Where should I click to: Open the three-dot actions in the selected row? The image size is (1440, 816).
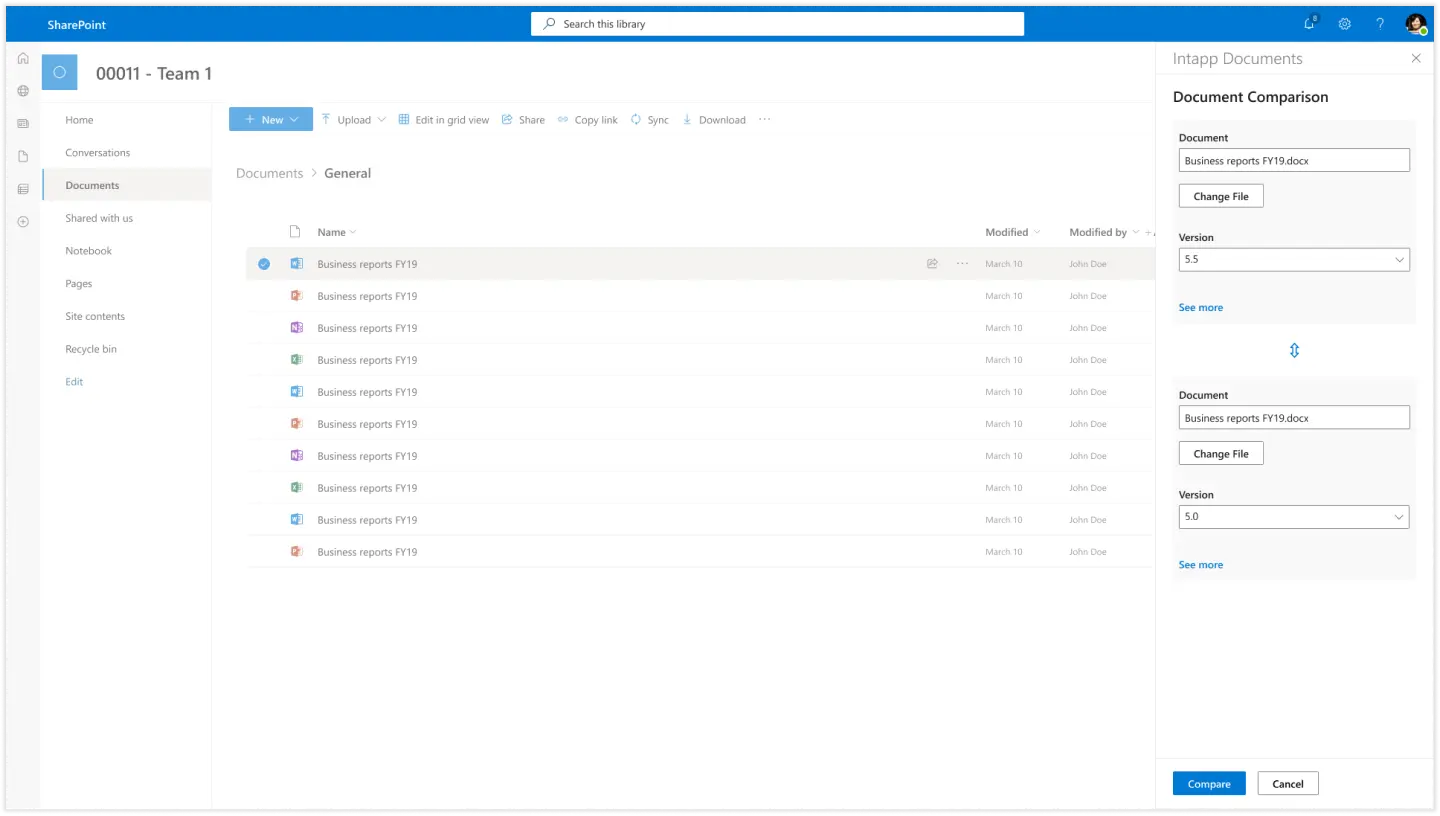(962, 264)
